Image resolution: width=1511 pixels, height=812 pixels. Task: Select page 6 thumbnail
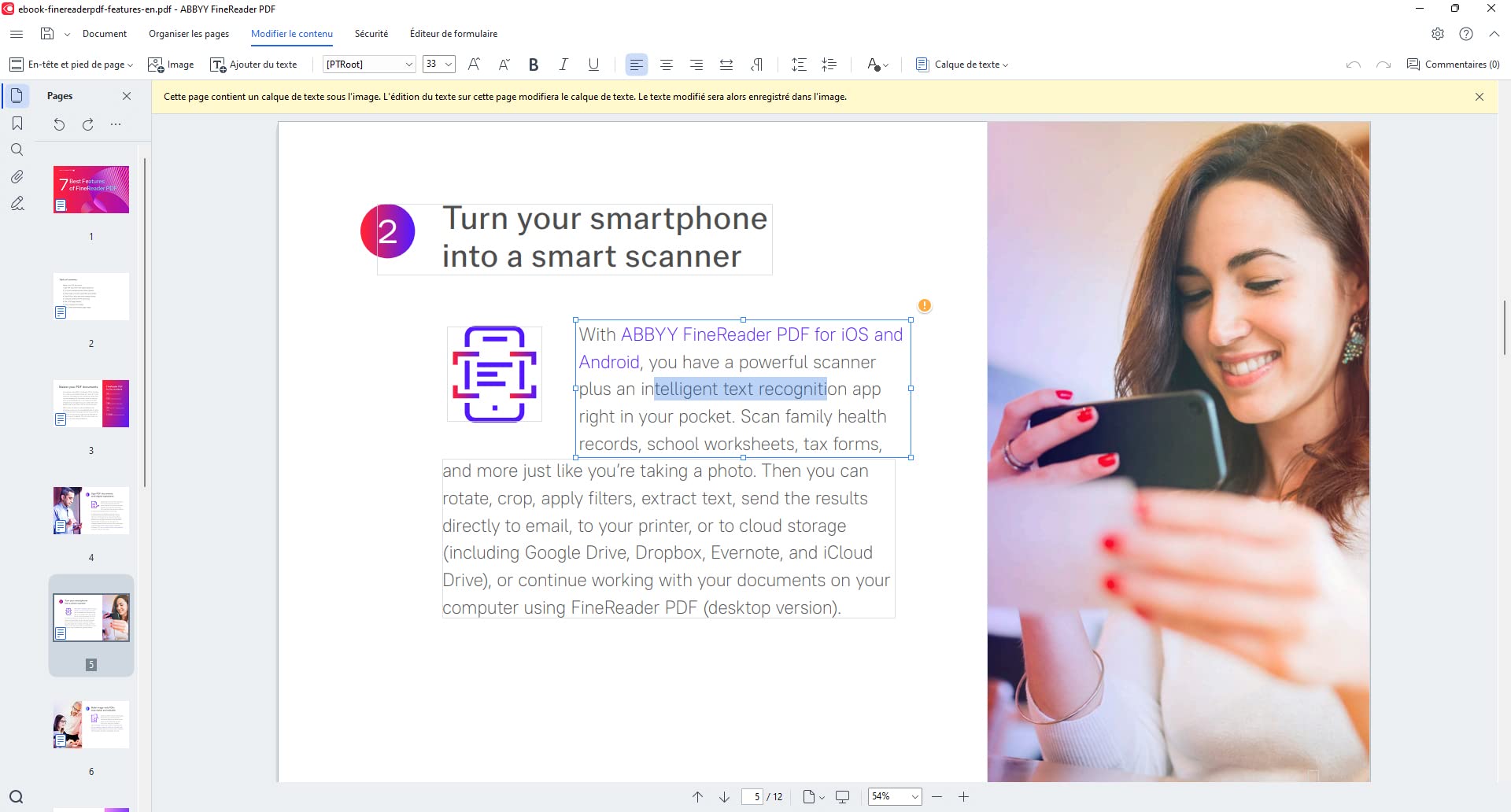tap(91, 725)
